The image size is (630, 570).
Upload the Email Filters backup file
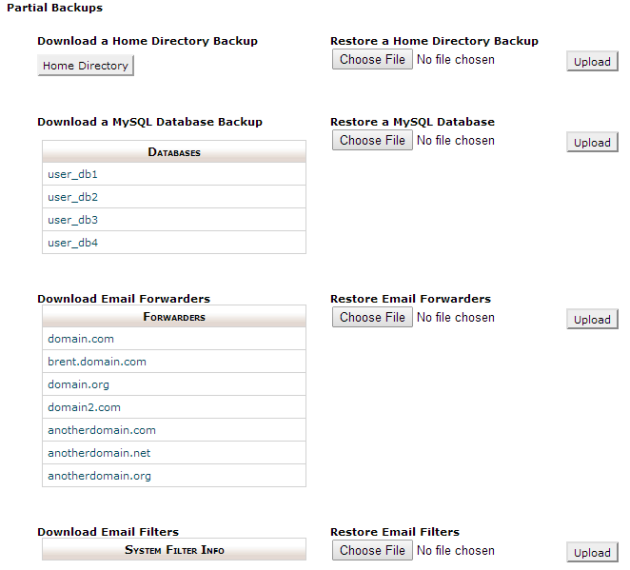pos(591,553)
